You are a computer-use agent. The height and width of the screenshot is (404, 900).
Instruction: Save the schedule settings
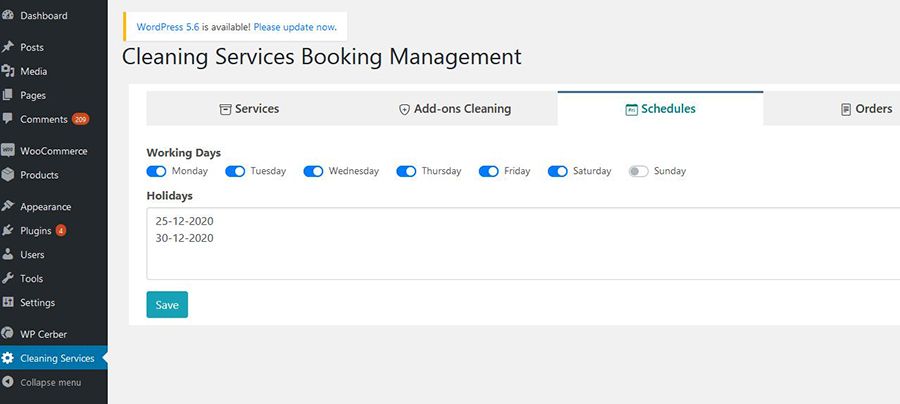click(167, 305)
